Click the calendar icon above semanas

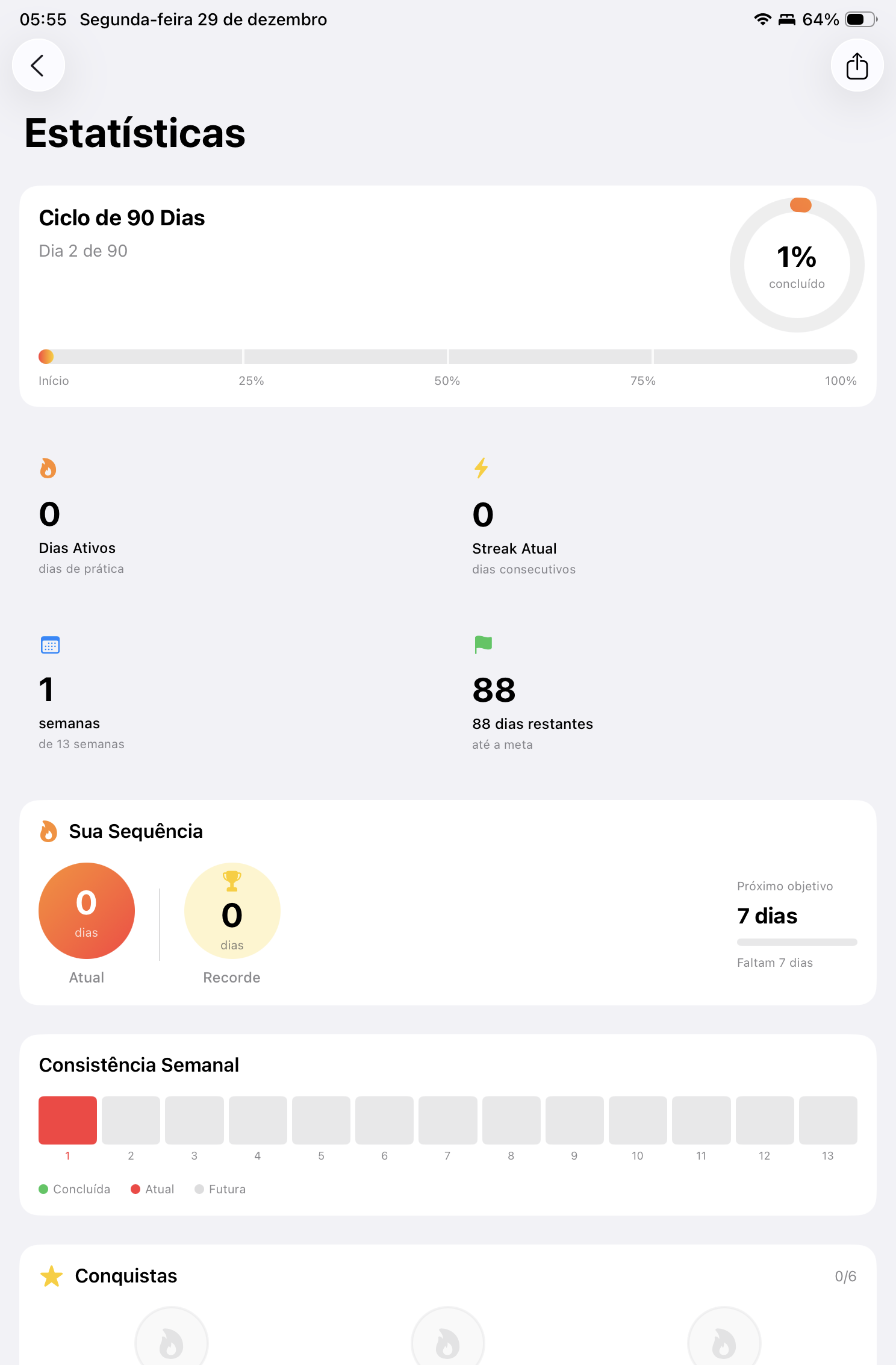click(51, 645)
